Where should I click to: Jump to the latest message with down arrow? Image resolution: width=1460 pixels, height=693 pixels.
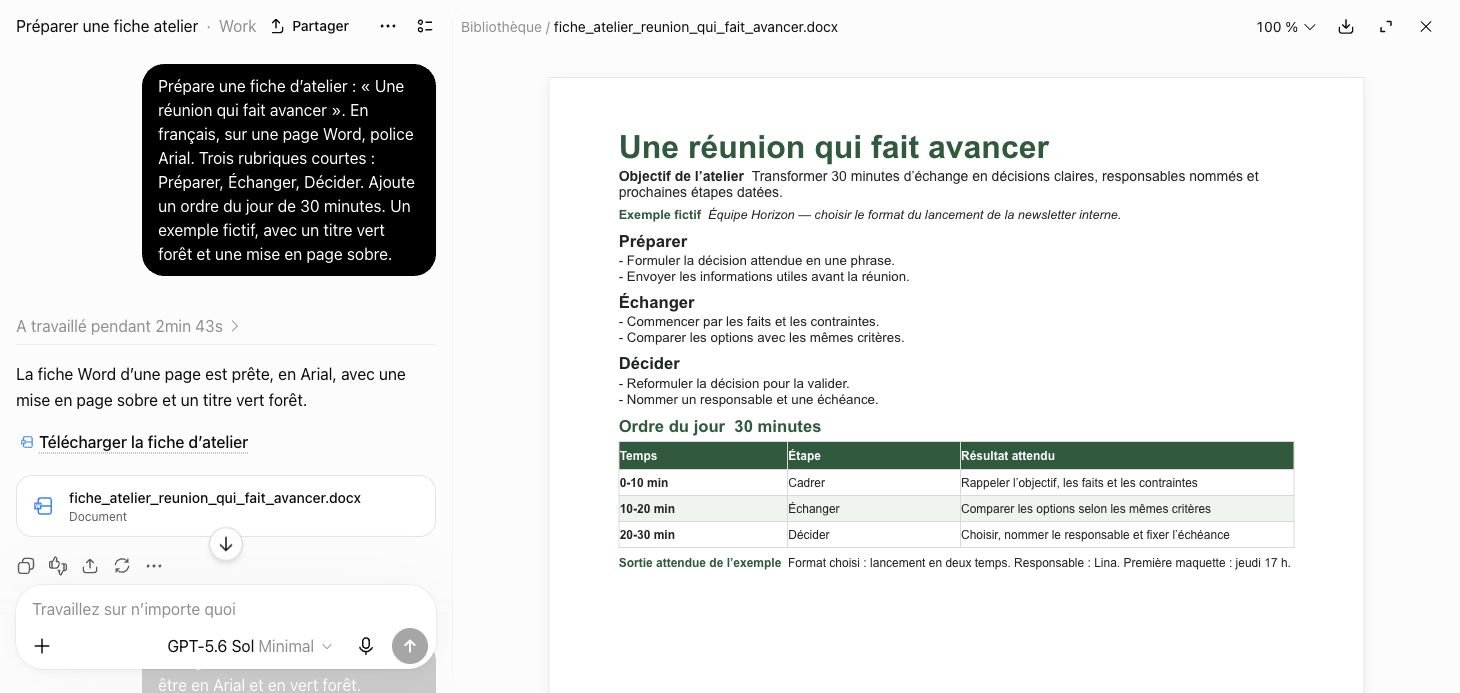pos(226,544)
